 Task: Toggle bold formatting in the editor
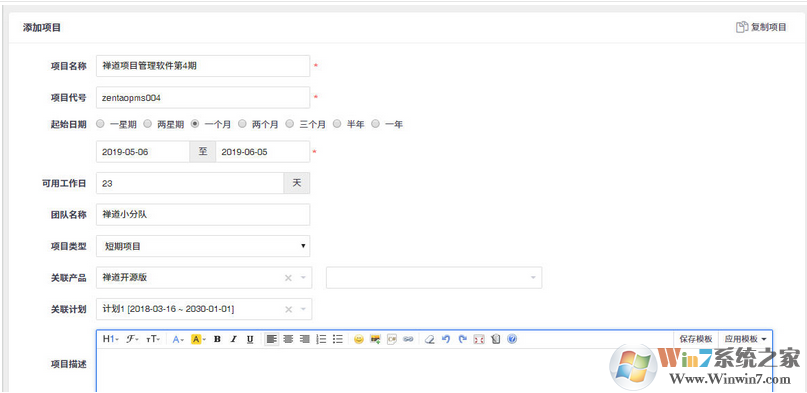[x=217, y=339]
